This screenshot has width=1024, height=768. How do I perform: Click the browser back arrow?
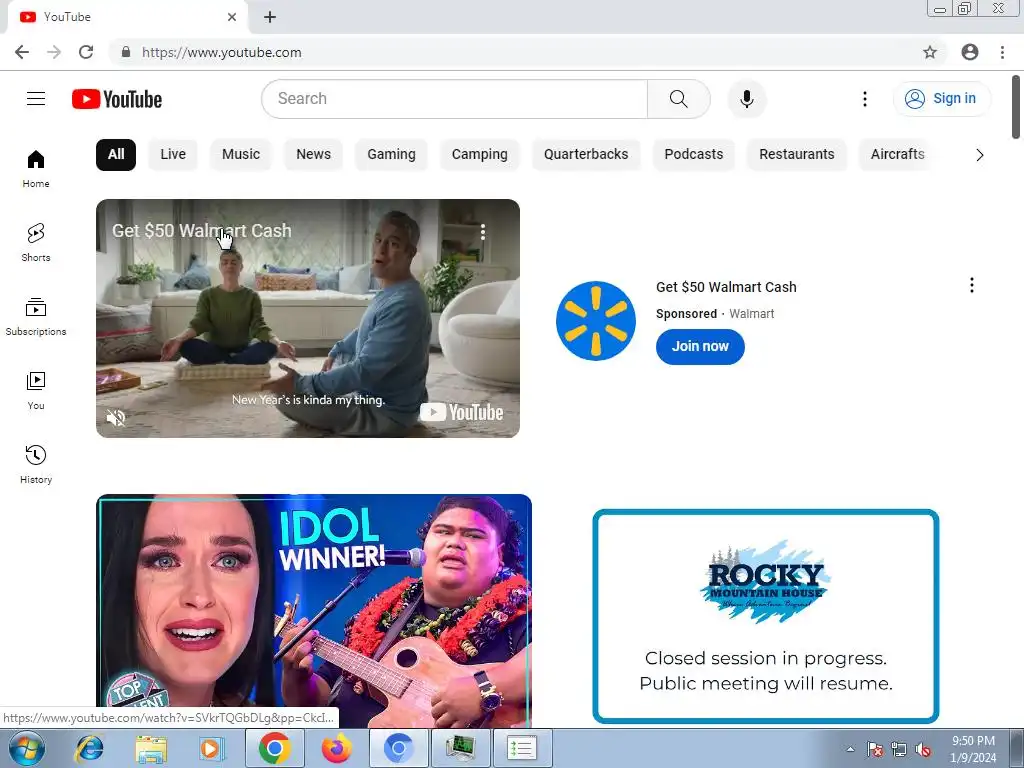point(22,52)
